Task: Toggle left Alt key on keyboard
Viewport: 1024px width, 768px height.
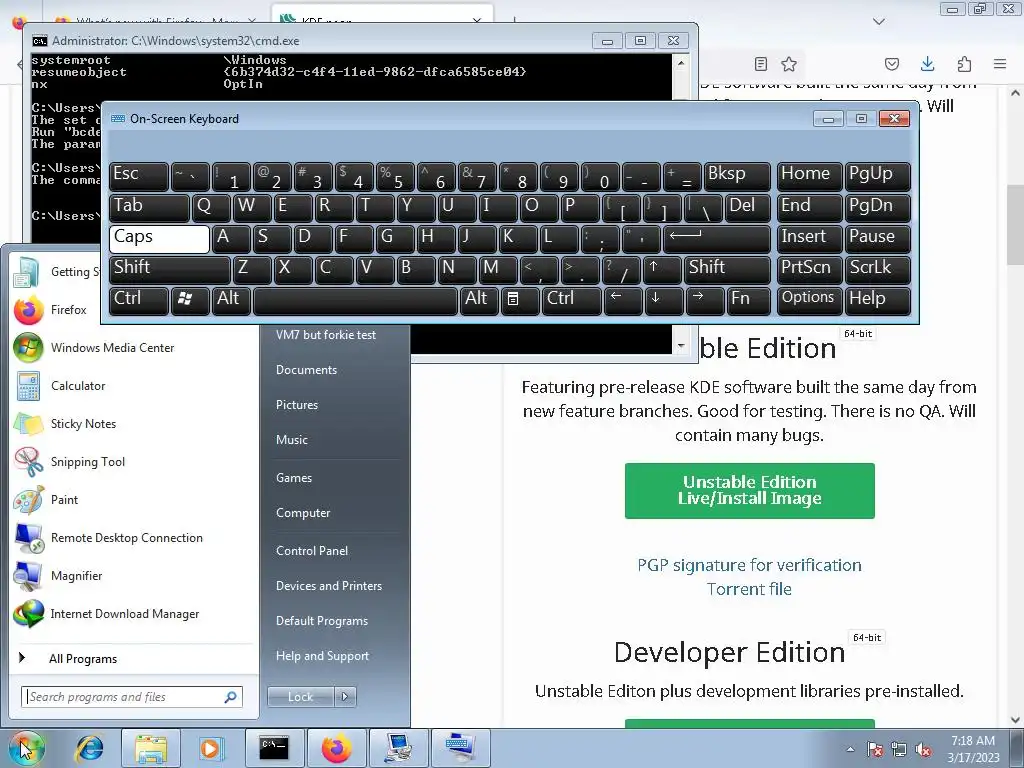Action: pyautogui.click(x=231, y=300)
